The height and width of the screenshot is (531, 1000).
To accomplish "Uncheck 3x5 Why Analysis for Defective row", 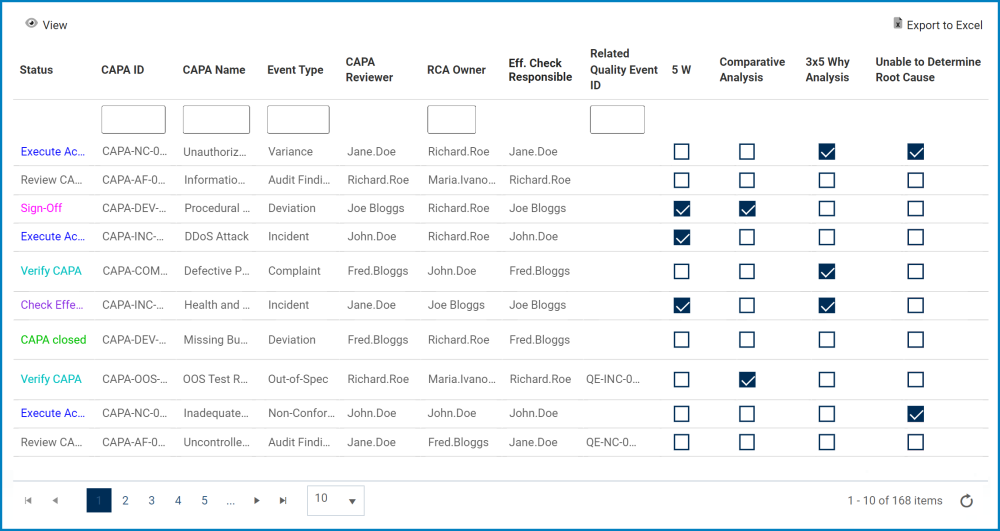I will 827,271.
